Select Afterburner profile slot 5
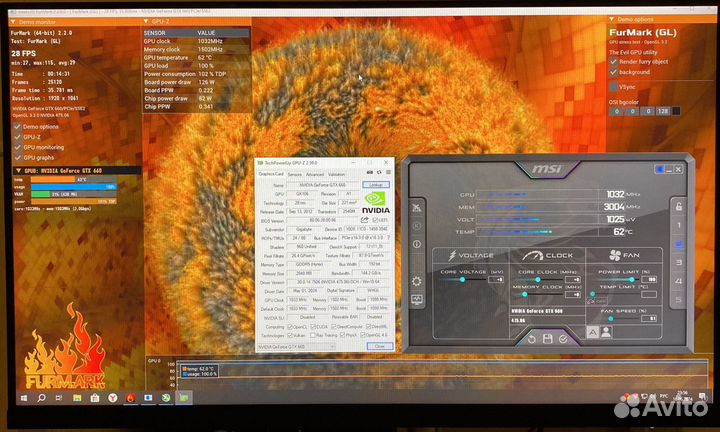The height and width of the screenshot is (432, 720). pos(679,300)
